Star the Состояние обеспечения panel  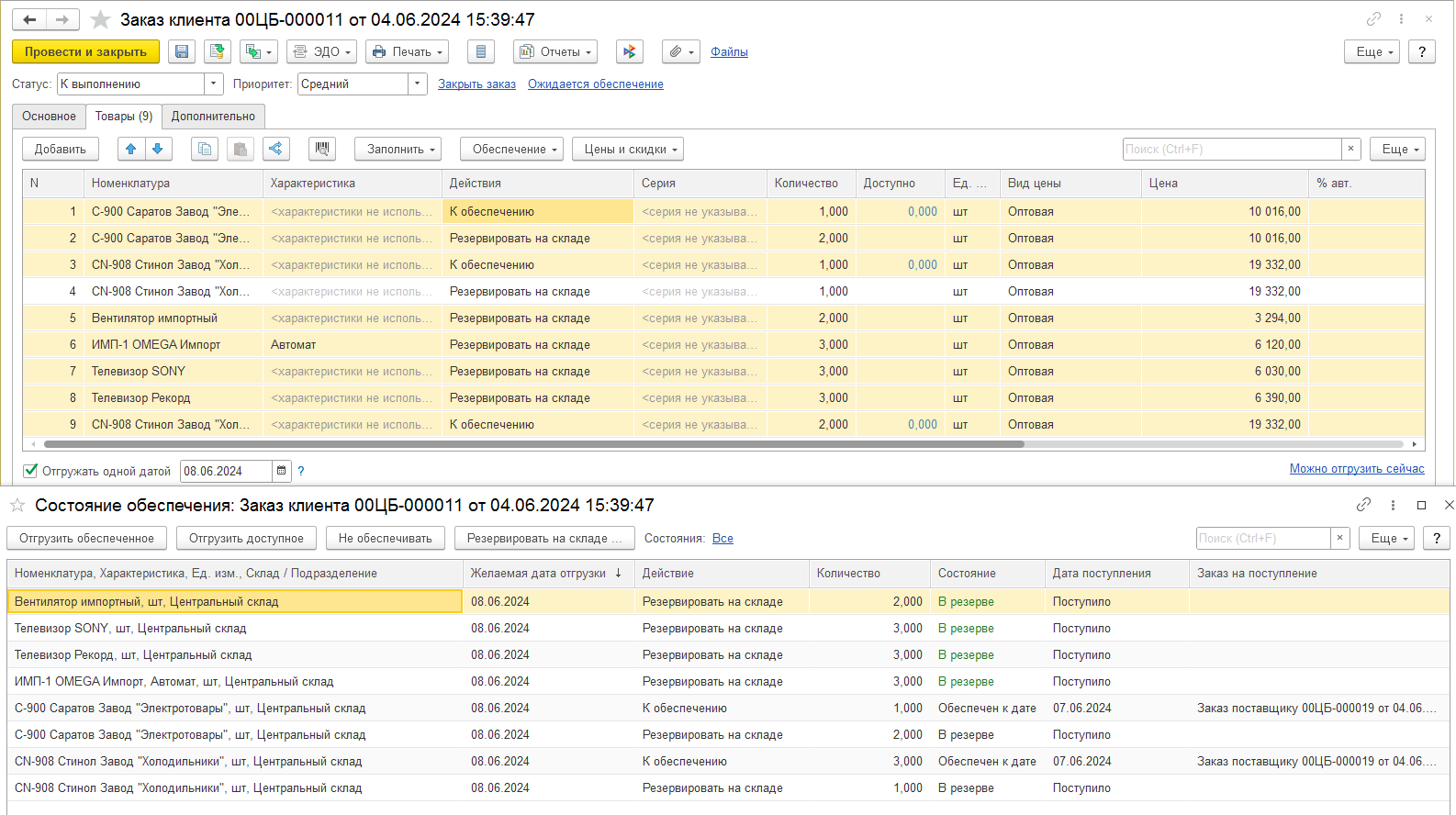(17, 505)
